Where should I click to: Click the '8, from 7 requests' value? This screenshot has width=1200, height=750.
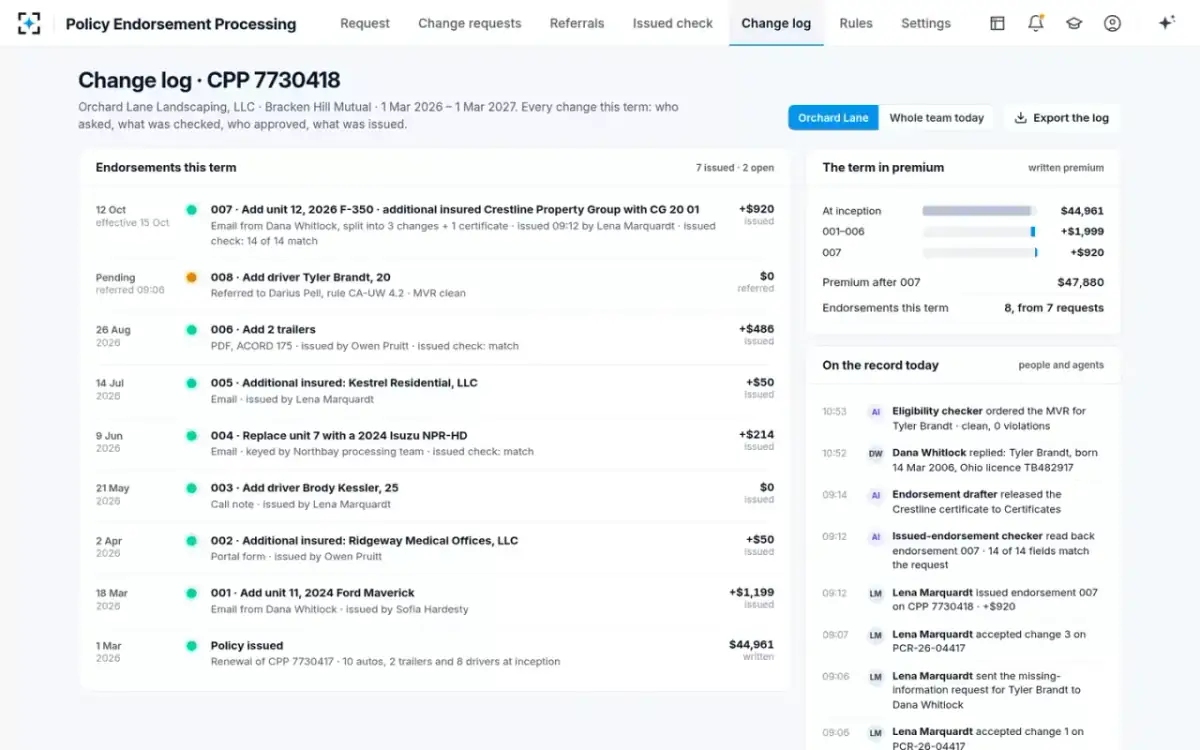coord(1054,308)
